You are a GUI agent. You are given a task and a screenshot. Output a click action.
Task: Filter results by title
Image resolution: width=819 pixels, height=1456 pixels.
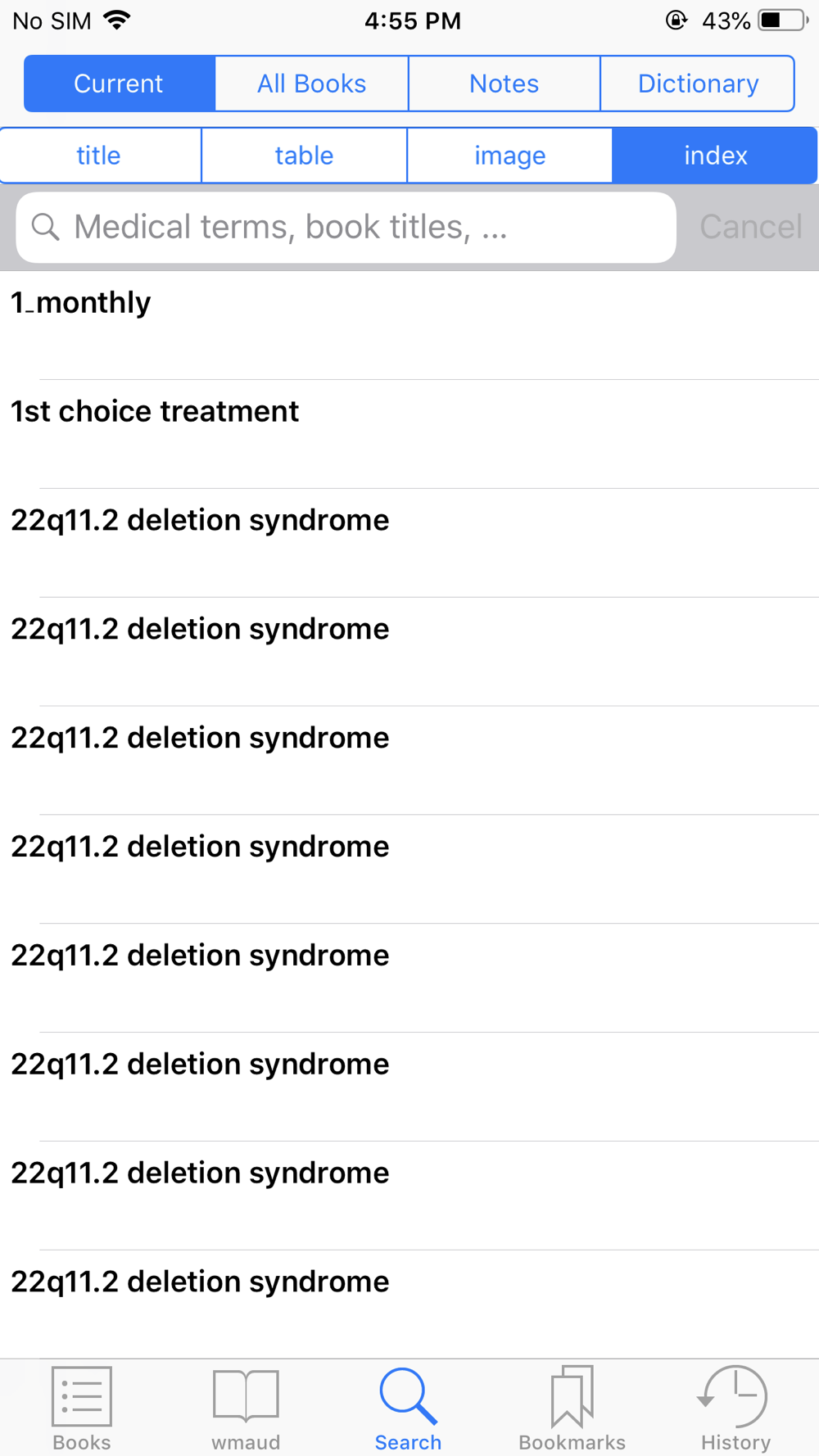[x=100, y=156]
